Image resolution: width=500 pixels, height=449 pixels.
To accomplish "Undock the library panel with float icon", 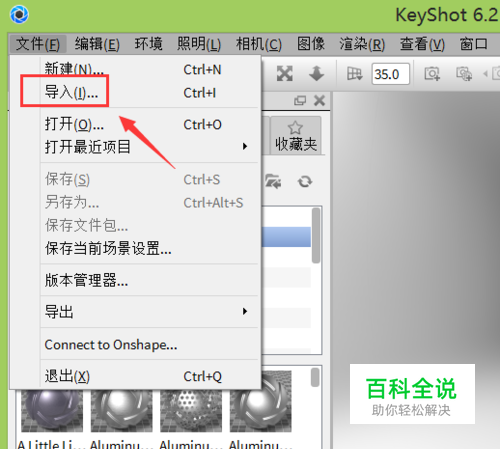I will tap(300, 100).
